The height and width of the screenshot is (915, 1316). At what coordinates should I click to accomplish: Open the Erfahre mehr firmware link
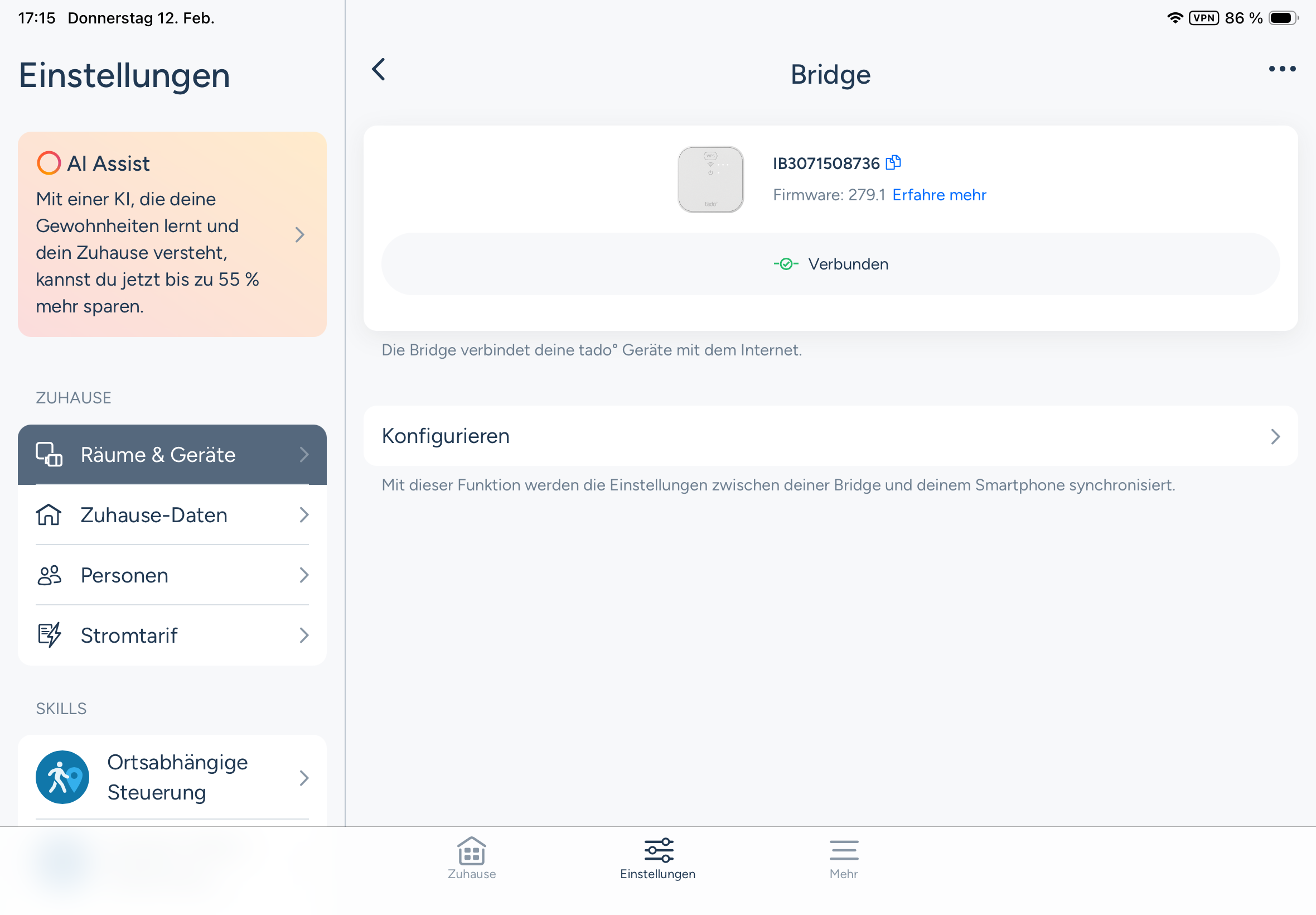(x=939, y=195)
